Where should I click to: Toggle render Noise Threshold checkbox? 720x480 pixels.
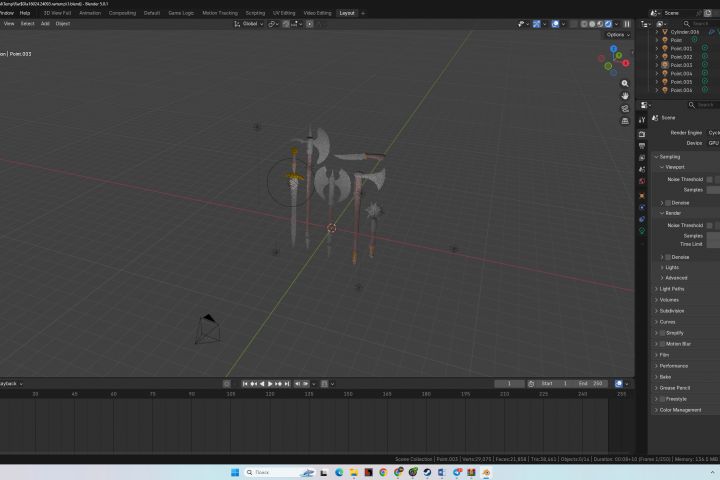(710, 225)
